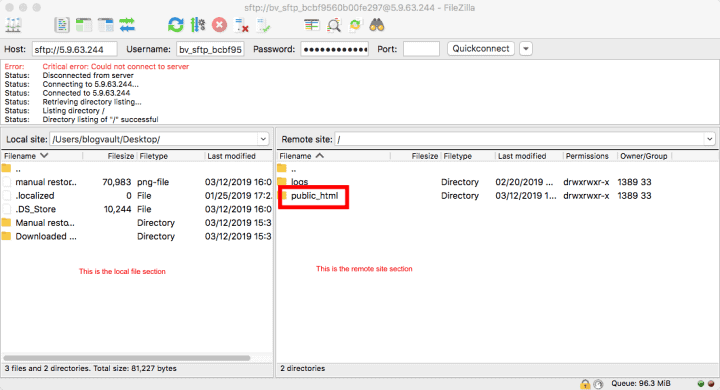Reconnect to last server icon

tap(264, 25)
